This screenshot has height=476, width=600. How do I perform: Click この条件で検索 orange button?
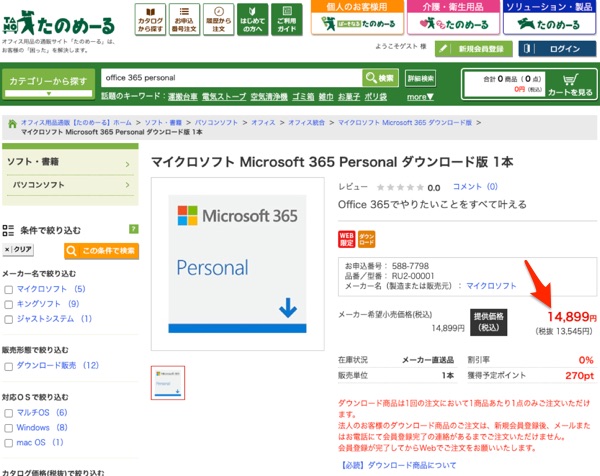(101, 251)
